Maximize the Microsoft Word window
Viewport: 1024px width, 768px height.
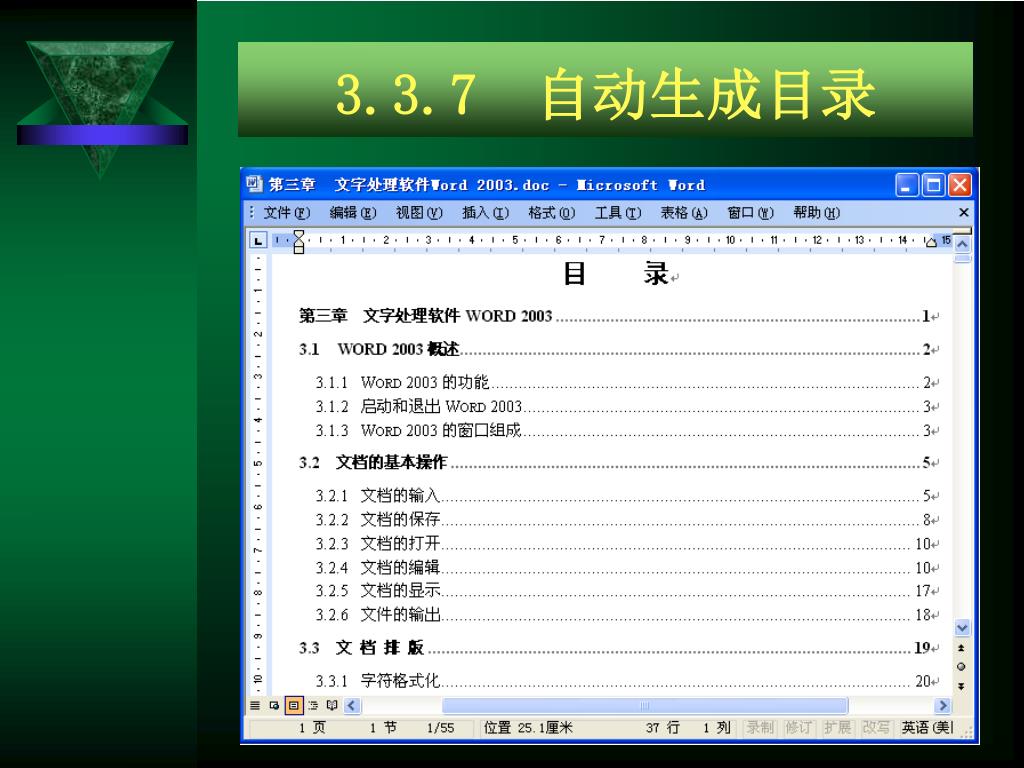(933, 185)
